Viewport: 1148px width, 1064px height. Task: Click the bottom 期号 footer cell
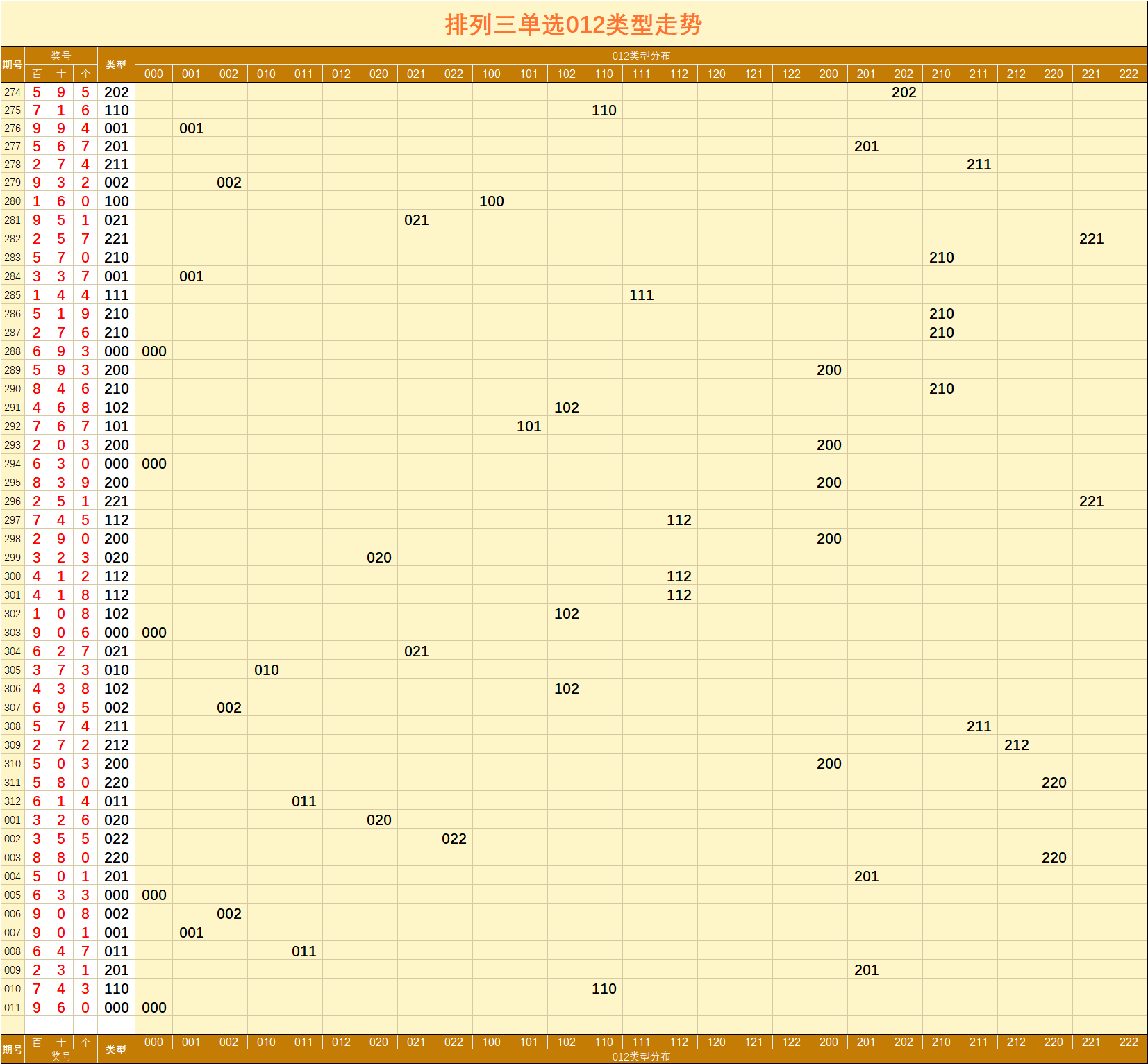pos(13,1049)
